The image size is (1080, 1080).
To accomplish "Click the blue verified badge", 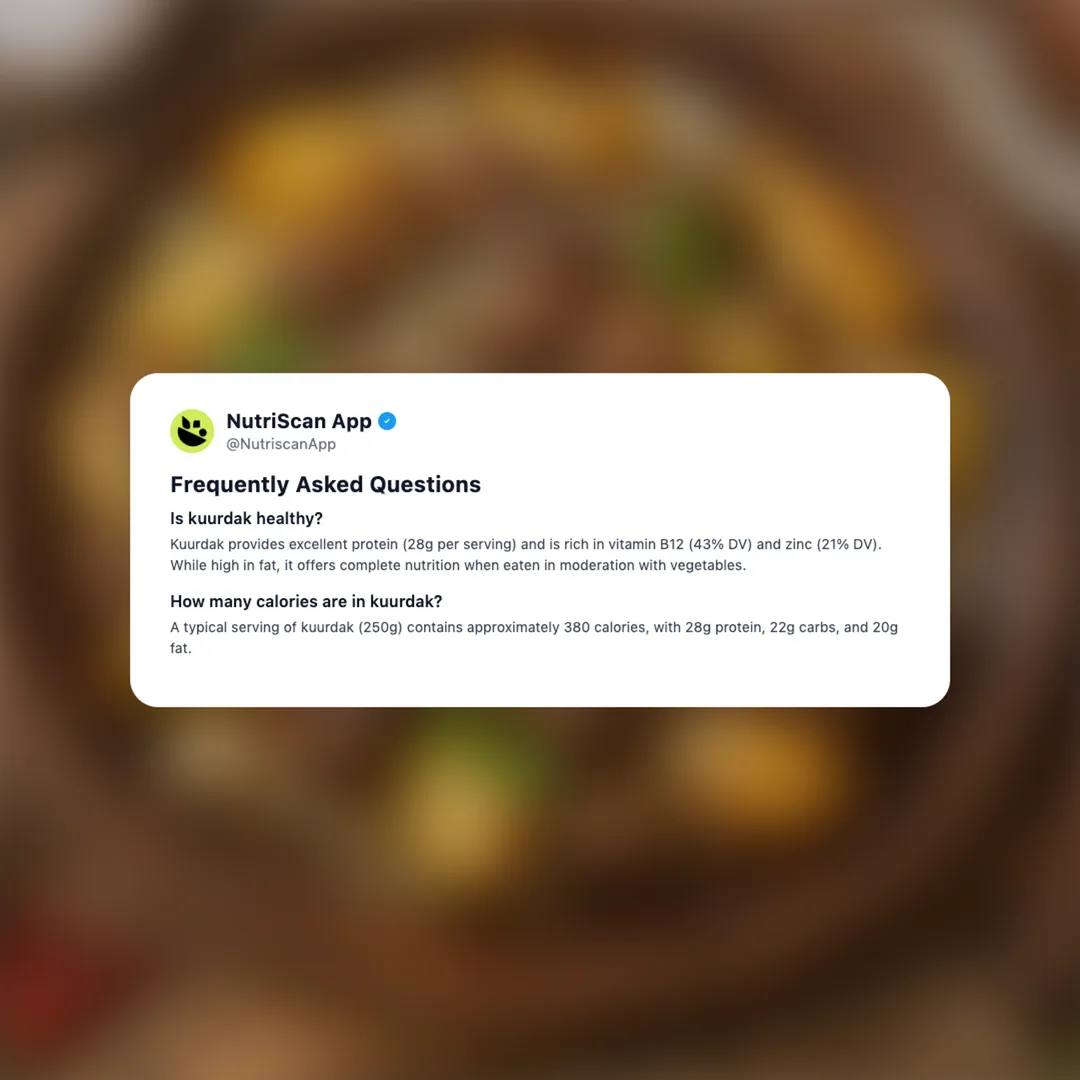I will pyautogui.click(x=387, y=421).
